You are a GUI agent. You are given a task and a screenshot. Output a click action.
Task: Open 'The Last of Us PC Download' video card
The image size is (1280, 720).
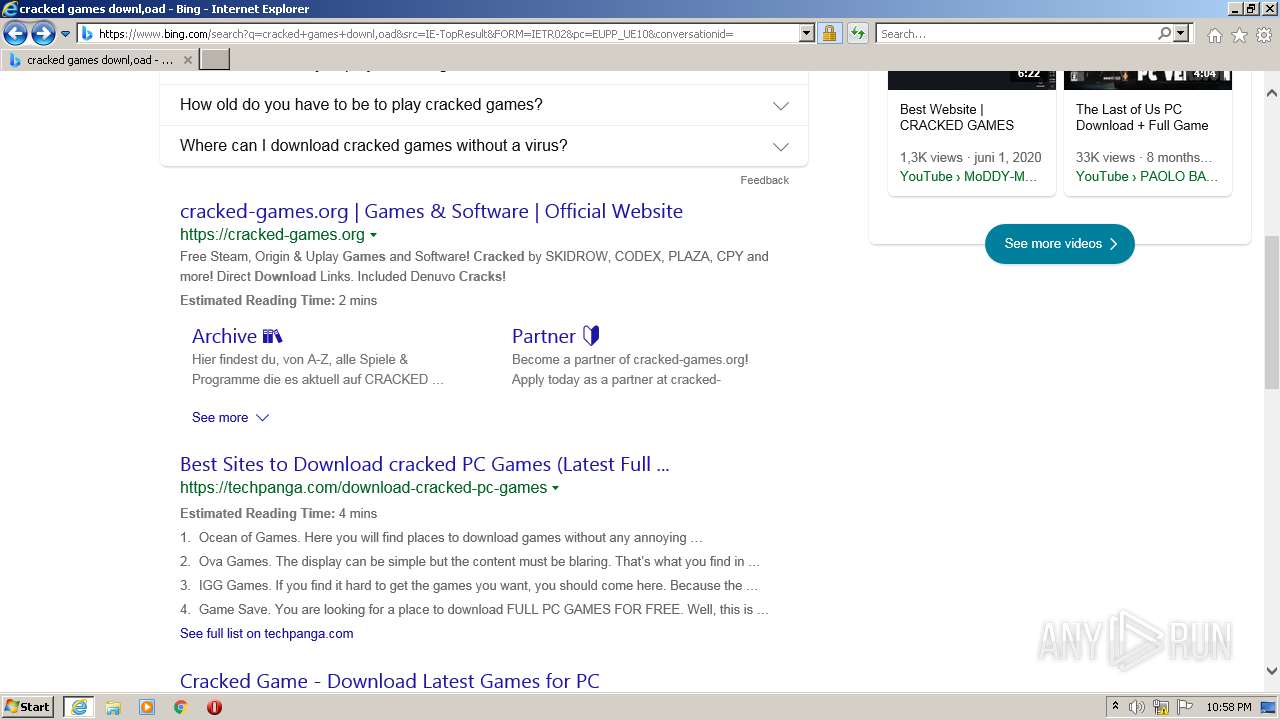pos(1148,133)
